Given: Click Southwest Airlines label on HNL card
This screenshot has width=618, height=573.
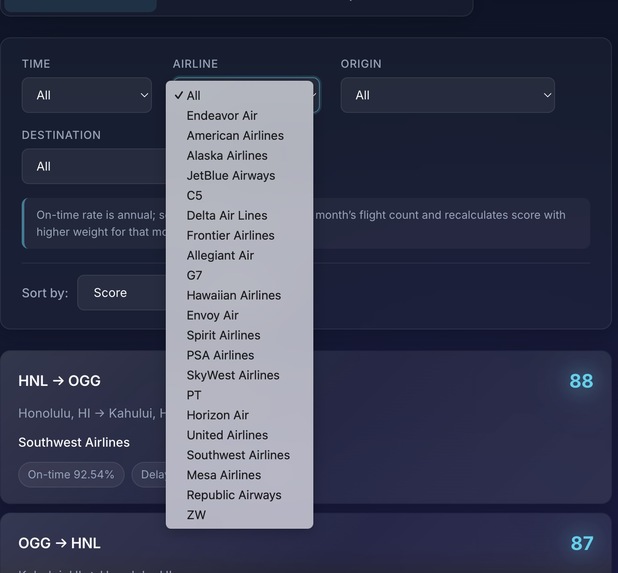Looking at the screenshot, I should 74,442.
